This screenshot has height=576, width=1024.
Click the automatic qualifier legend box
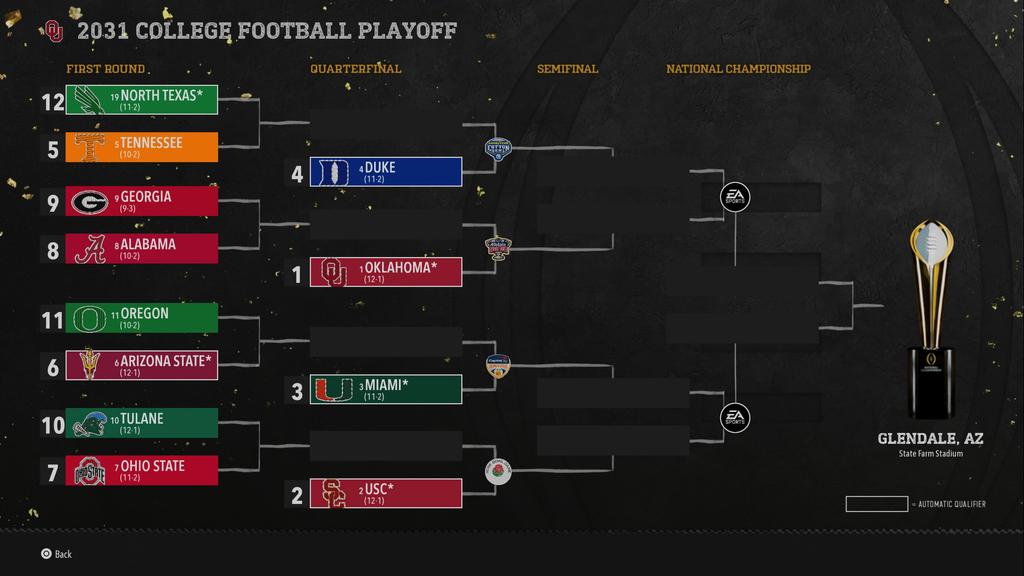(876, 504)
